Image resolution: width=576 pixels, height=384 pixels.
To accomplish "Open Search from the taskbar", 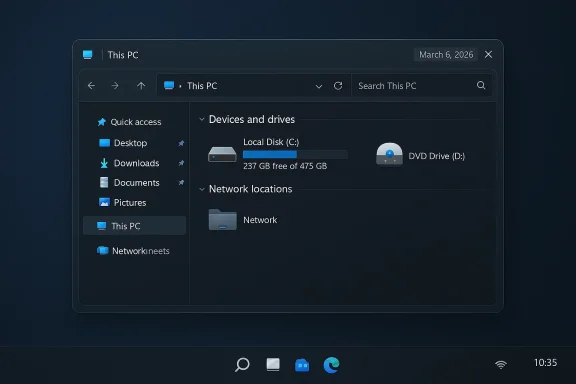I will (242, 365).
